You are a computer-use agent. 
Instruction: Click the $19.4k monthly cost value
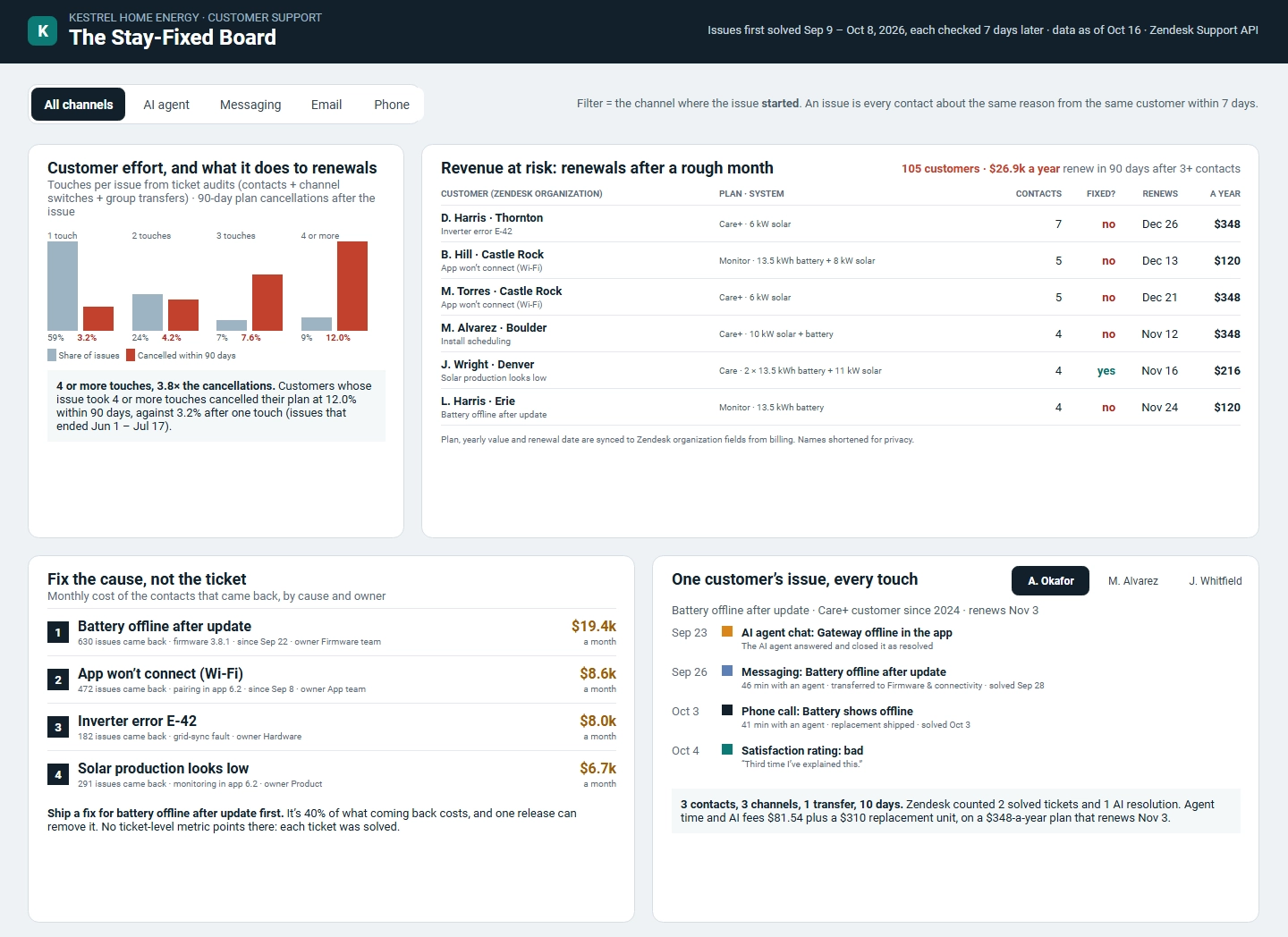click(594, 626)
